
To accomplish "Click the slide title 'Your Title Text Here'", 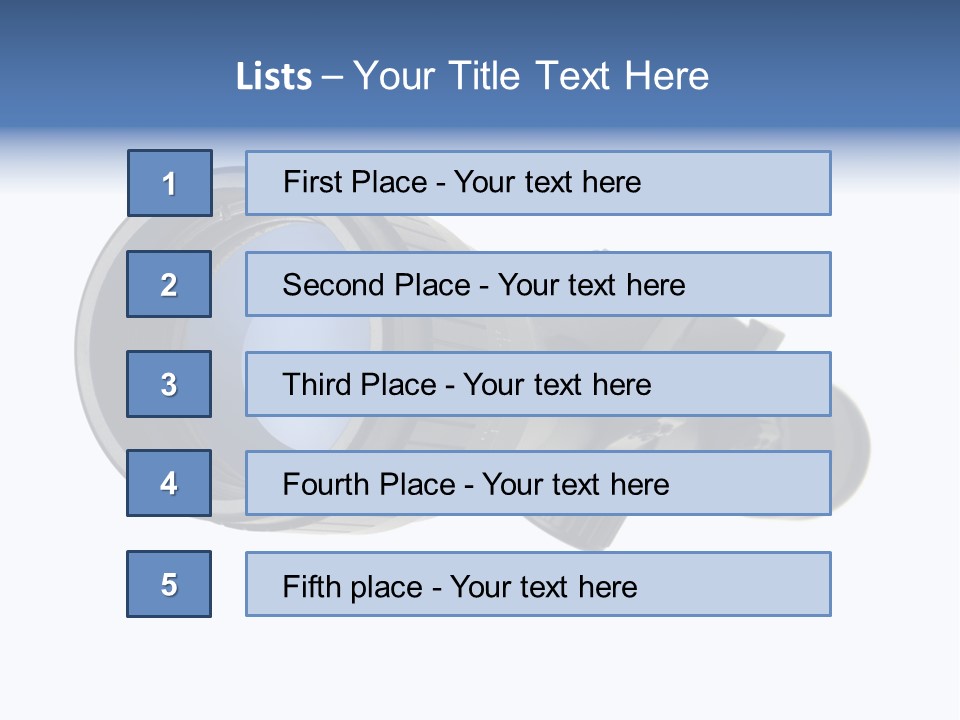I will [x=531, y=76].
